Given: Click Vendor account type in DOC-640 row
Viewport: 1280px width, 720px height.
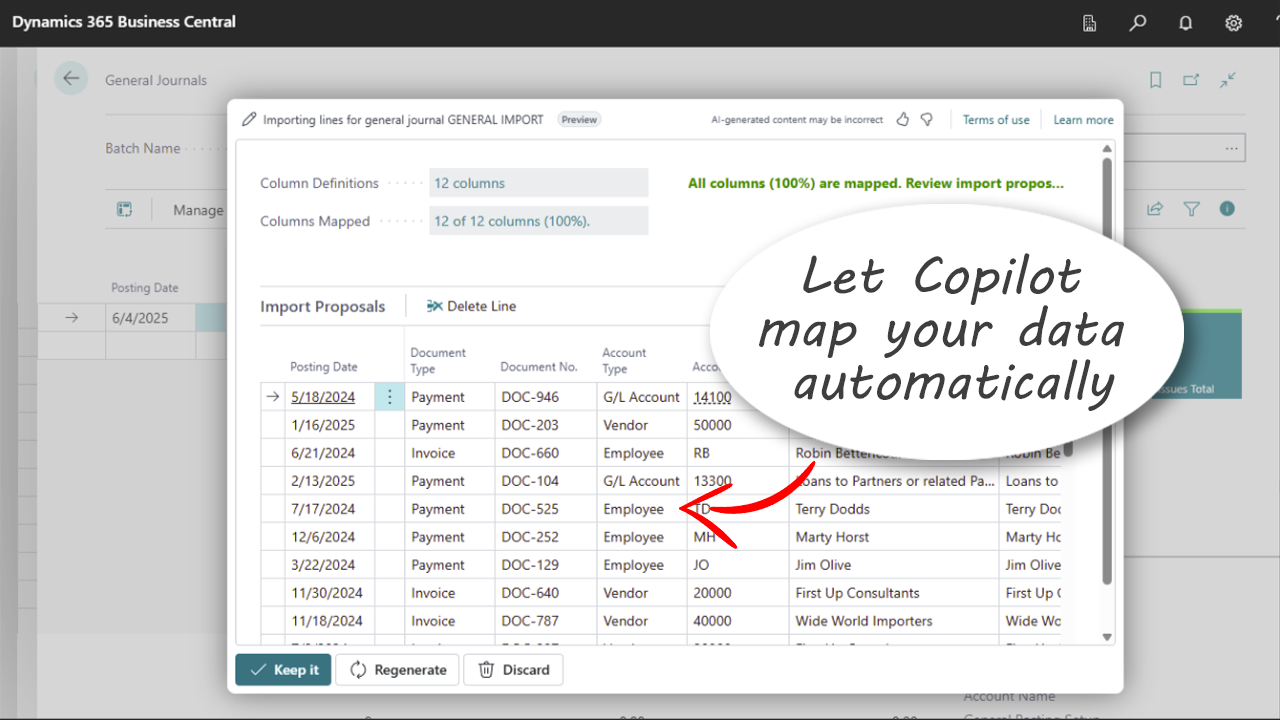Looking at the screenshot, I should coord(642,593).
